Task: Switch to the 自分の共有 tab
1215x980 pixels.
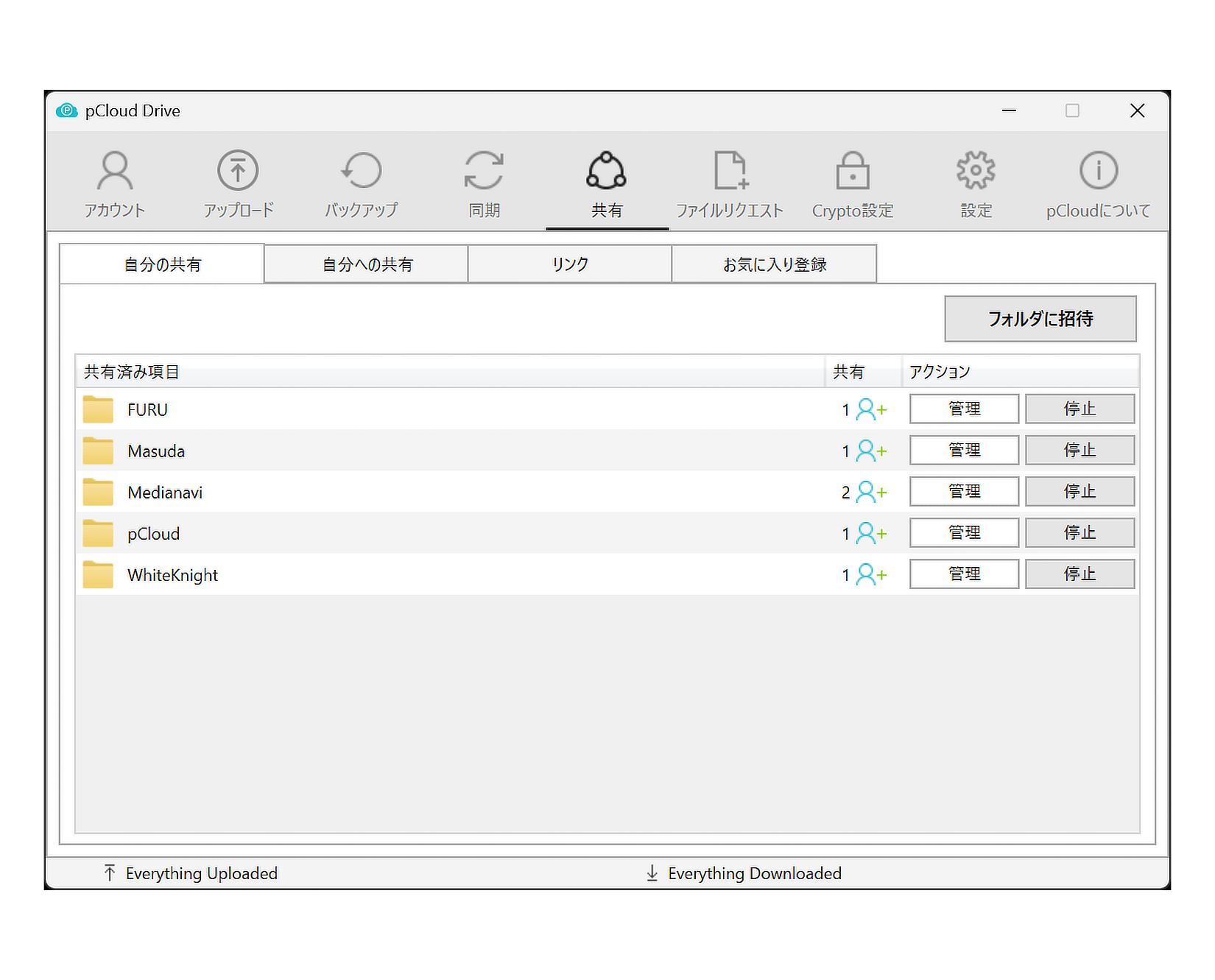Action: 162,264
